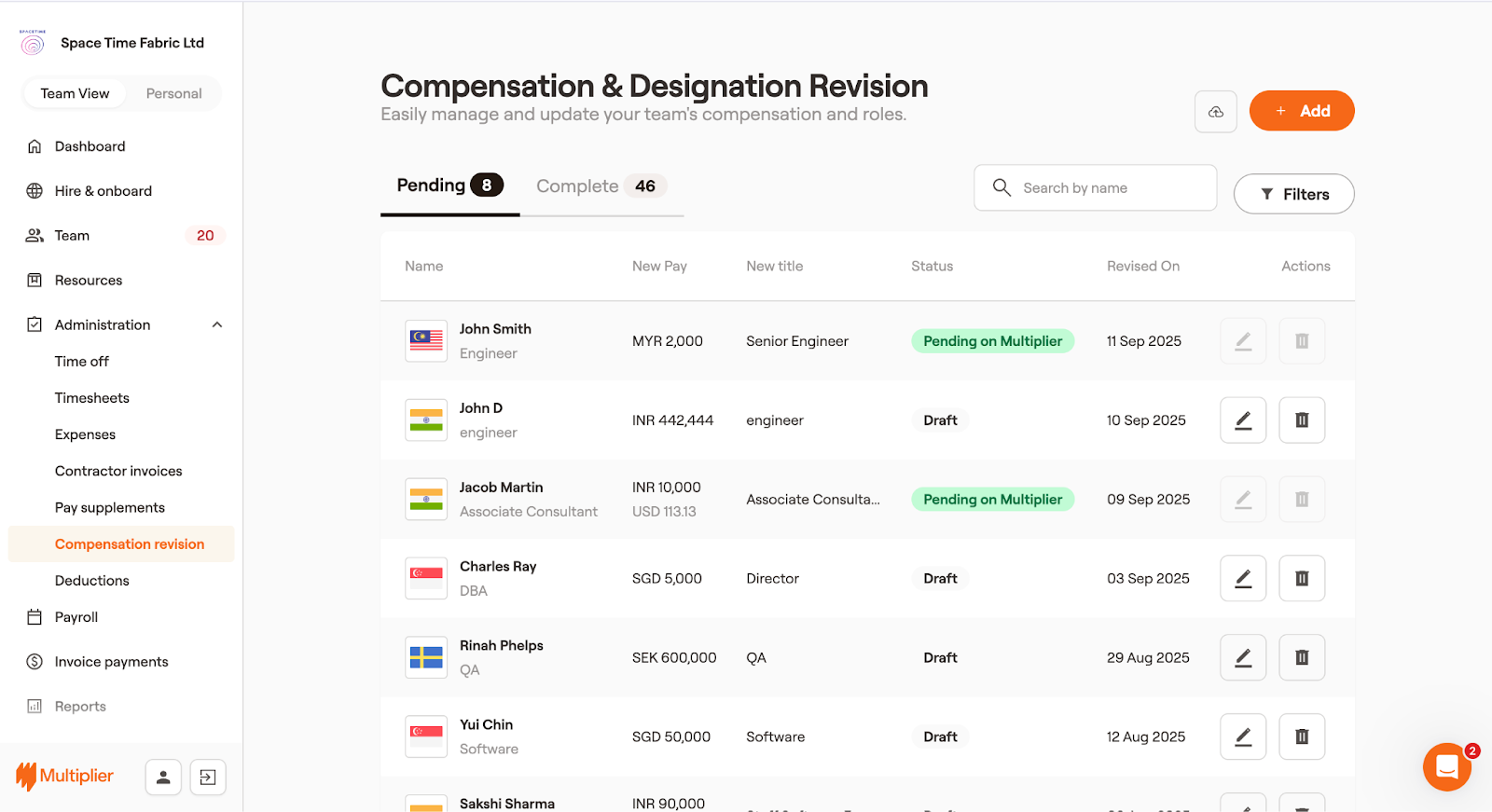The image size is (1492, 812).
Task: Open Dashboard from the sidebar
Action: 90,146
